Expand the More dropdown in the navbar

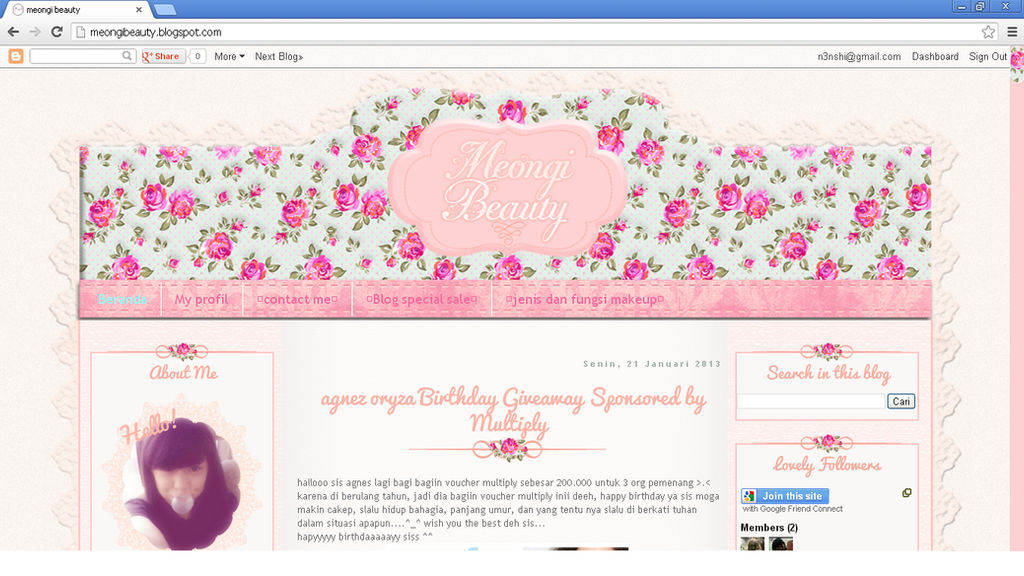click(229, 57)
